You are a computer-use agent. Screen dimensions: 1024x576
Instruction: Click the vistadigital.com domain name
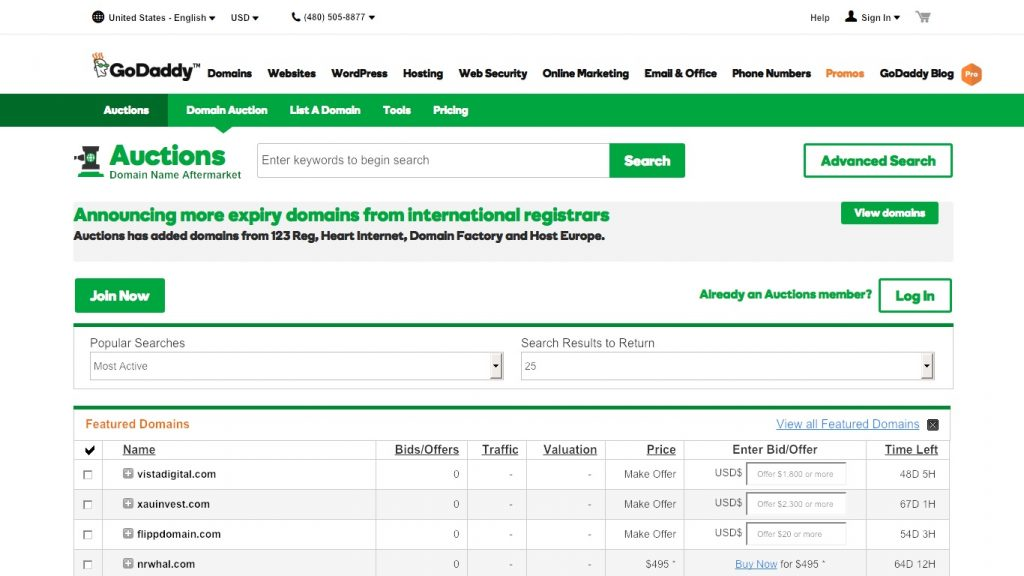[176, 474]
